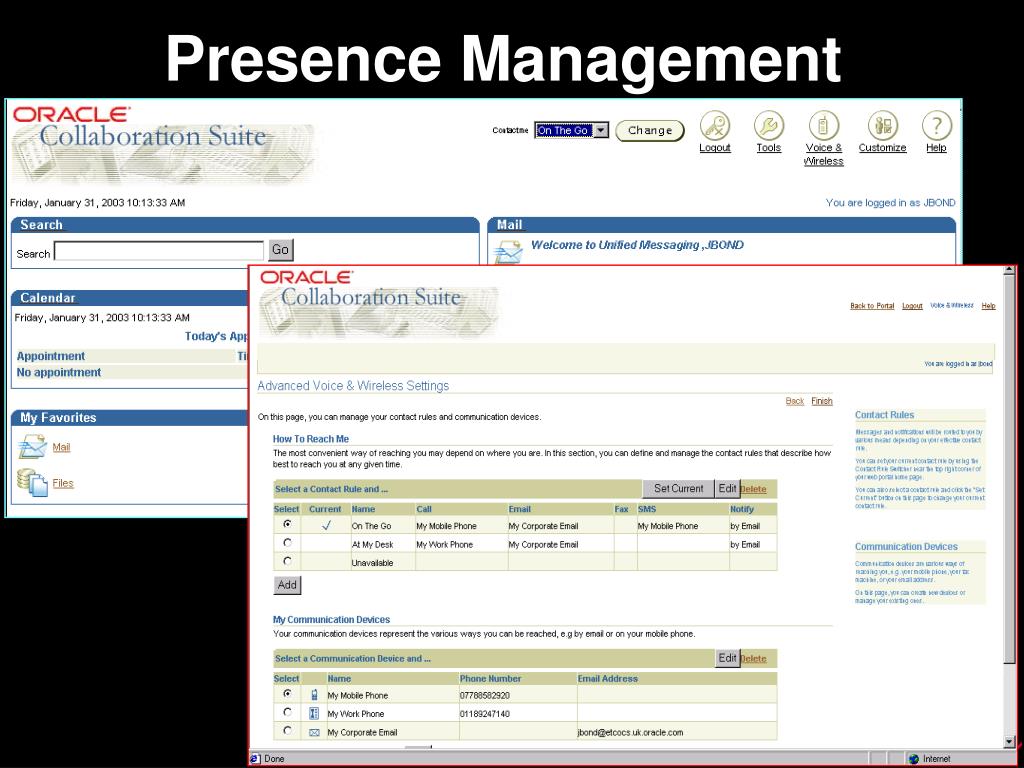Click Voice & Wireless link in settings window

pyautogui.click(x=952, y=306)
